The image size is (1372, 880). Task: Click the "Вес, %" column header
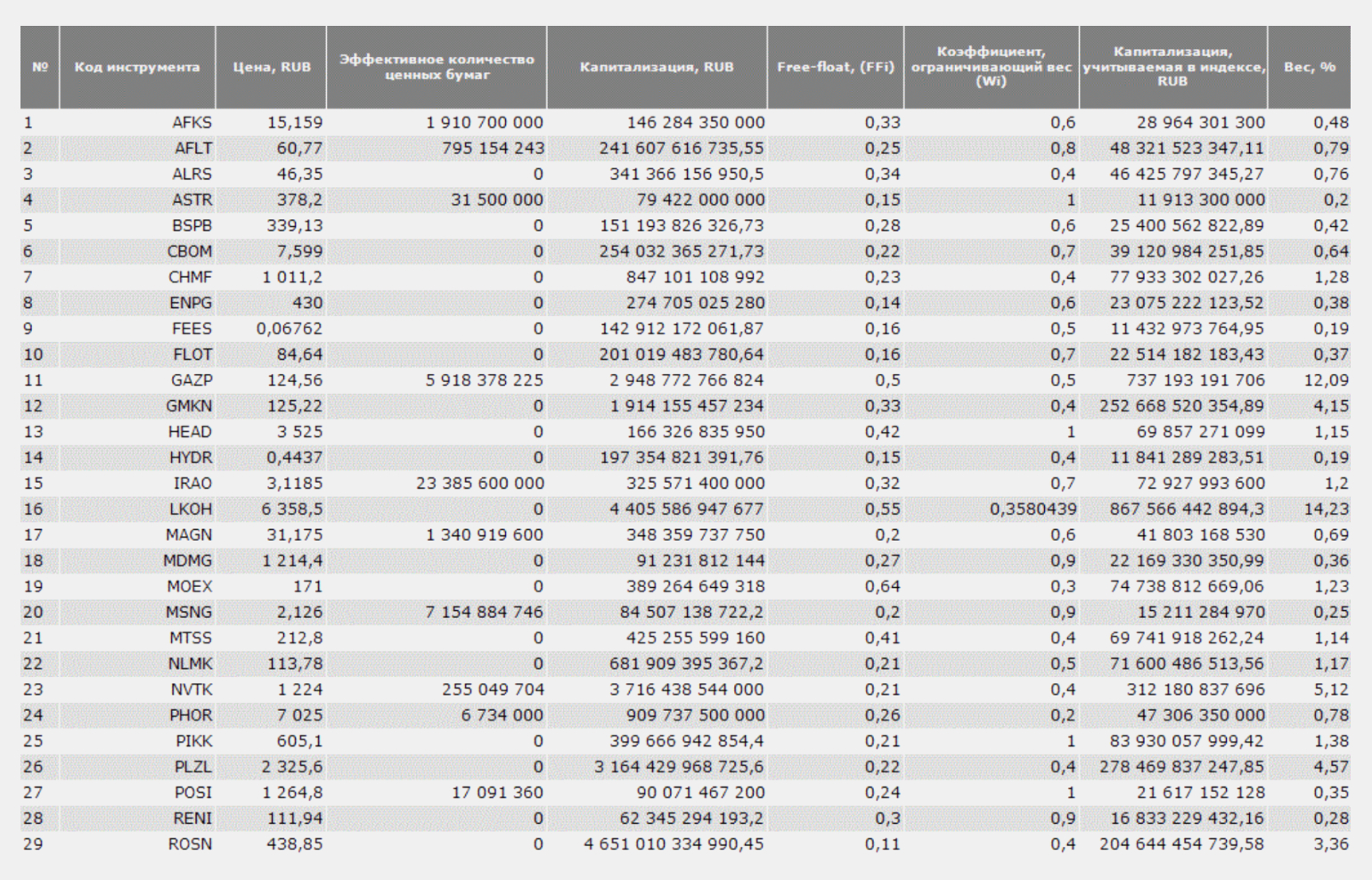[1309, 68]
